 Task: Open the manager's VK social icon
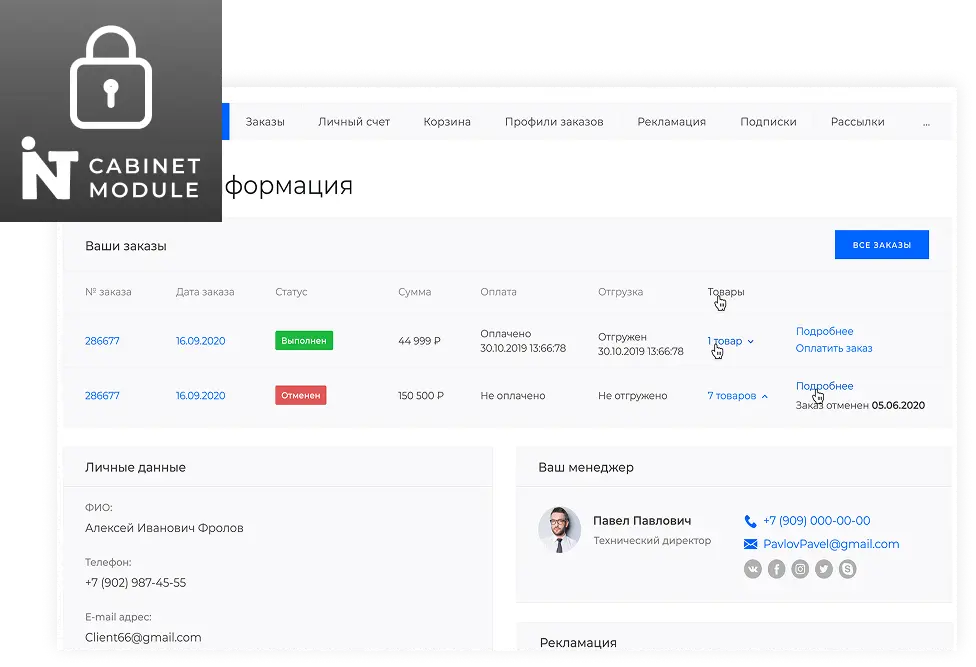coord(753,569)
